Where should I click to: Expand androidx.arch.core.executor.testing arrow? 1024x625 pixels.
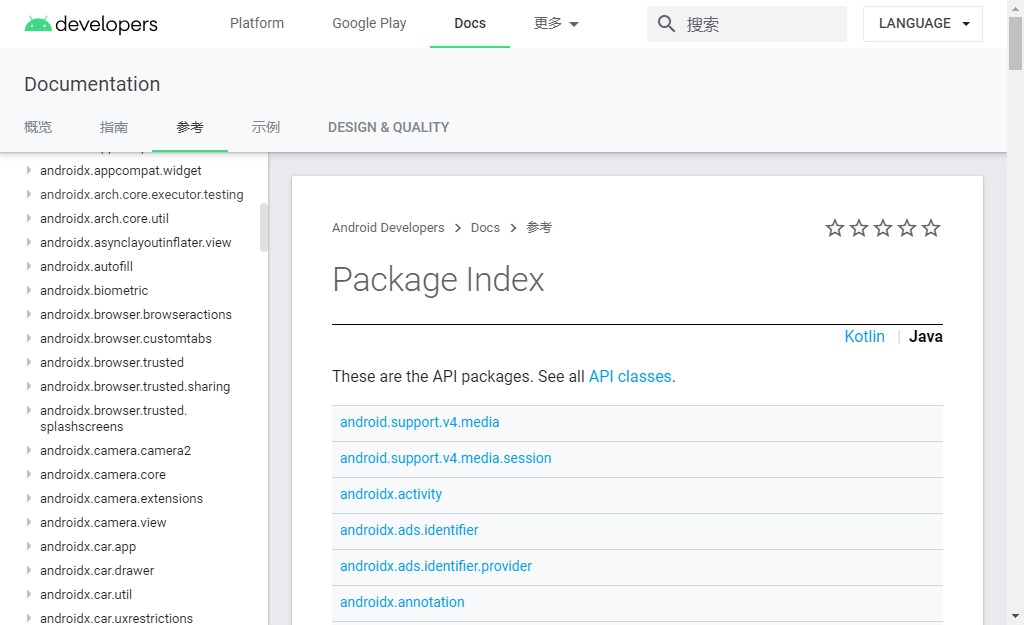pos(29,195)
